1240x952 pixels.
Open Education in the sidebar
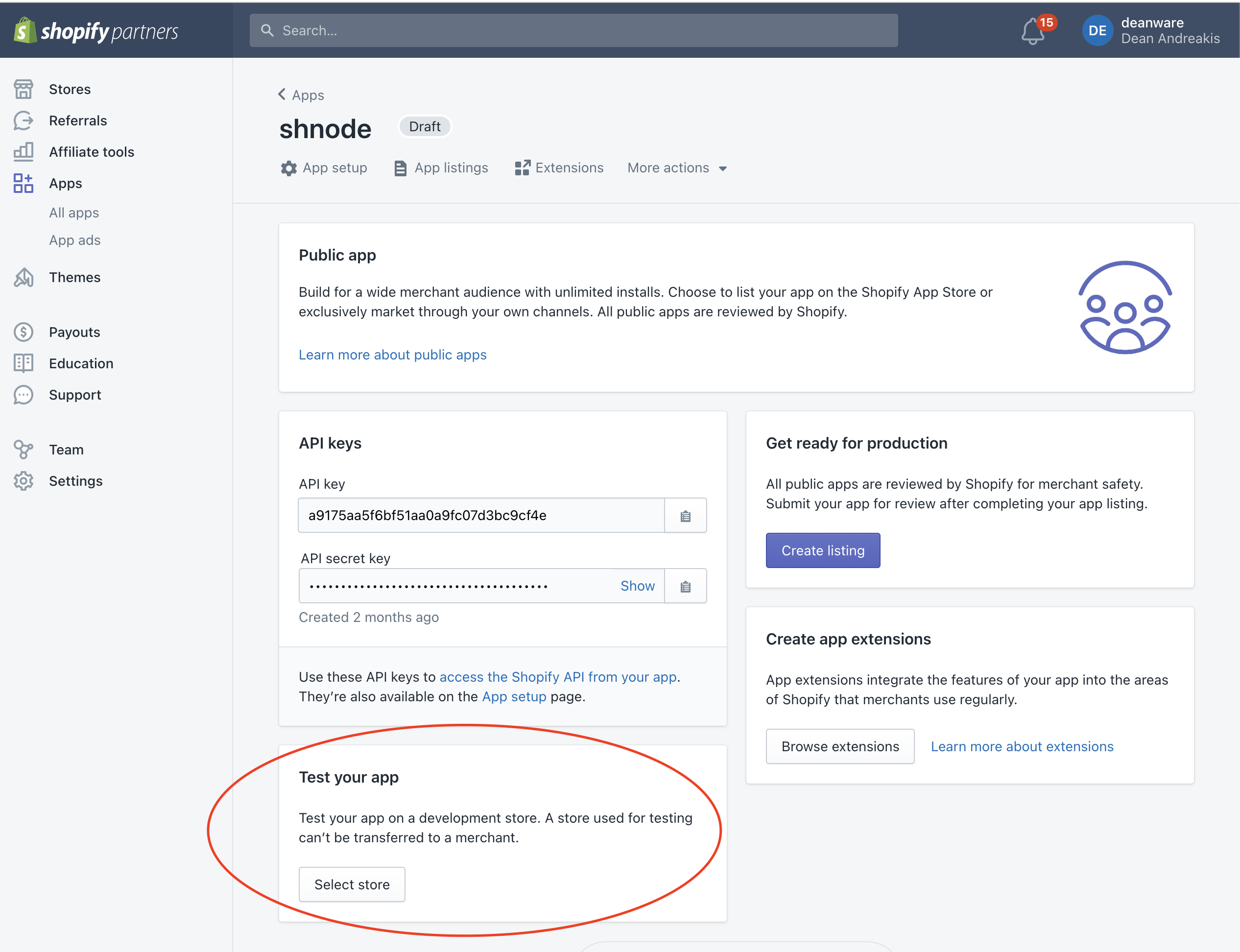click(81, 363)
